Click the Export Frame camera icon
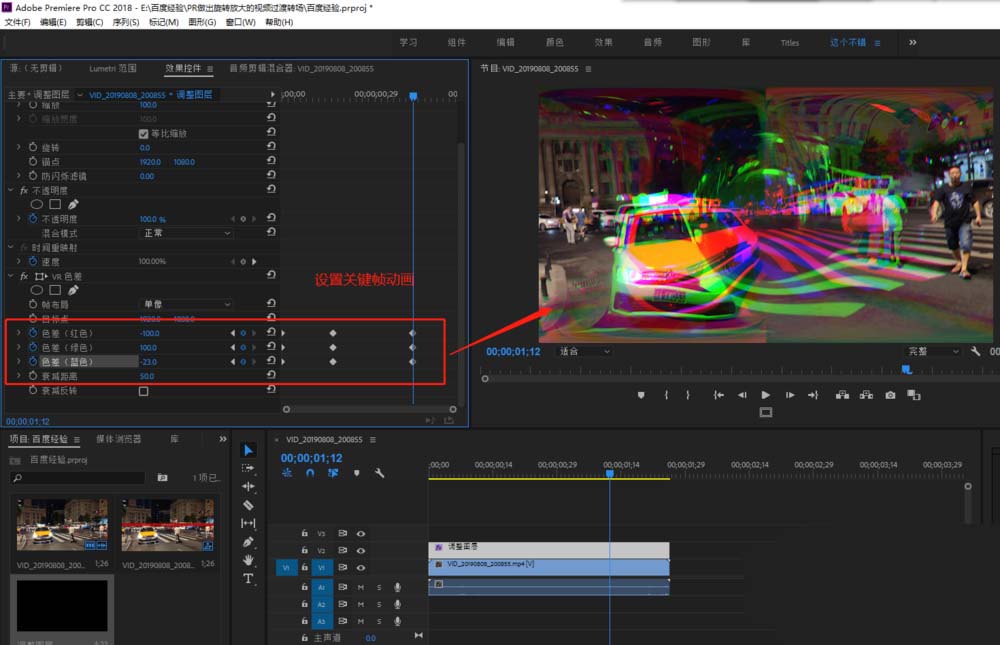The width and height of the screenshot is (1000, 645). point(890,395)
